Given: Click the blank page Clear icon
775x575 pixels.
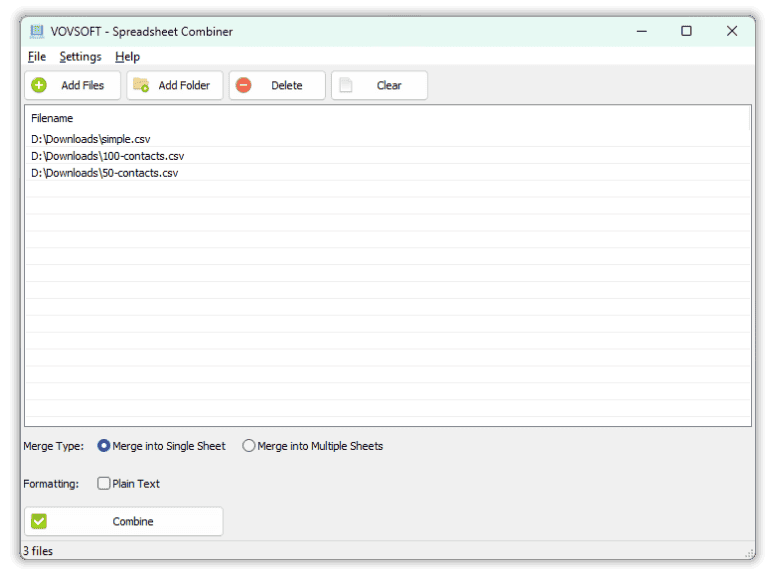Looking at the screenshot, I should pos(346,85).
